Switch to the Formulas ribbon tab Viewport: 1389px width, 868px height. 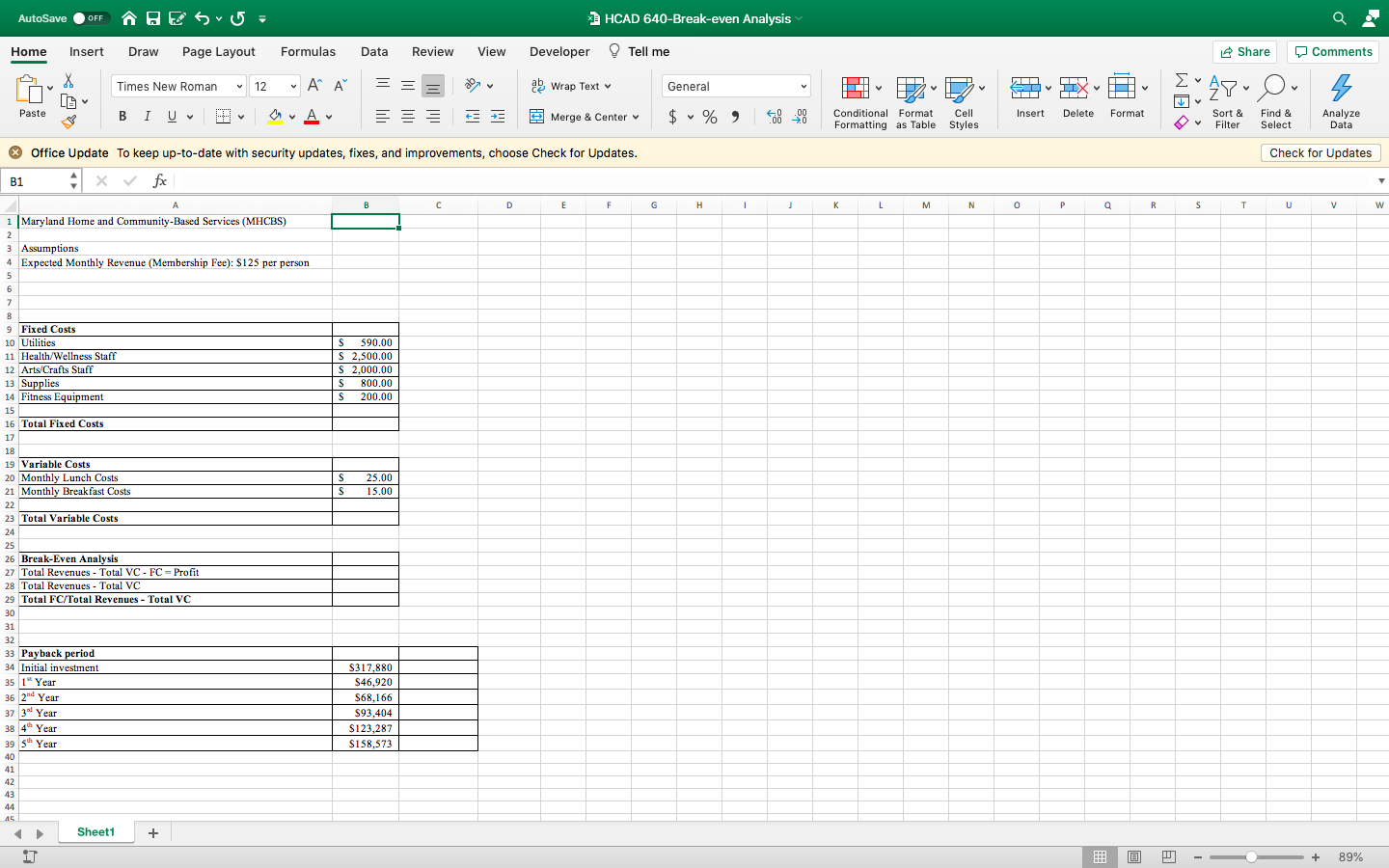(308, 52)
